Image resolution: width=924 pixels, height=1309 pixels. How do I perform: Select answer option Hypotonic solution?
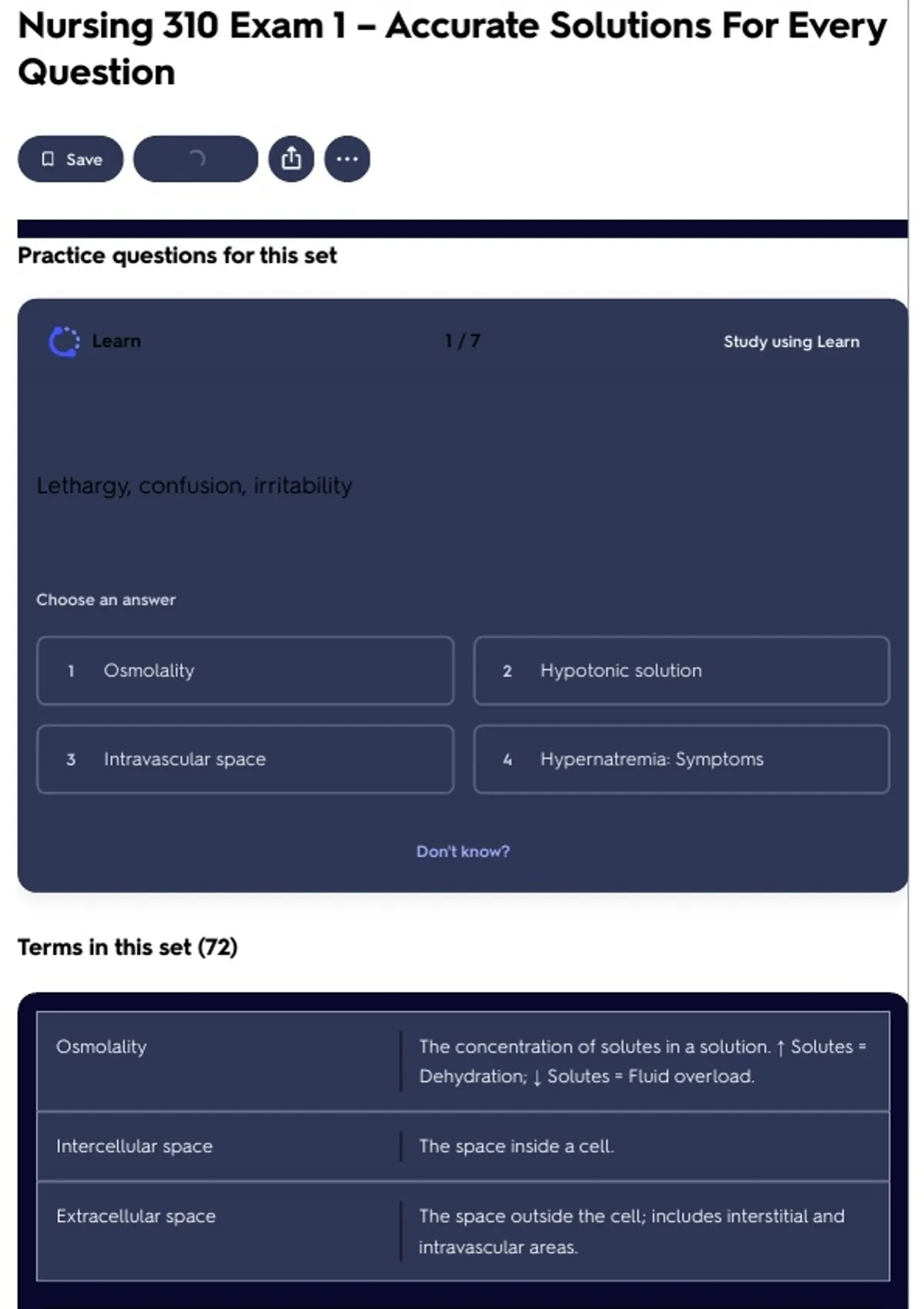[x=681, y=671]
